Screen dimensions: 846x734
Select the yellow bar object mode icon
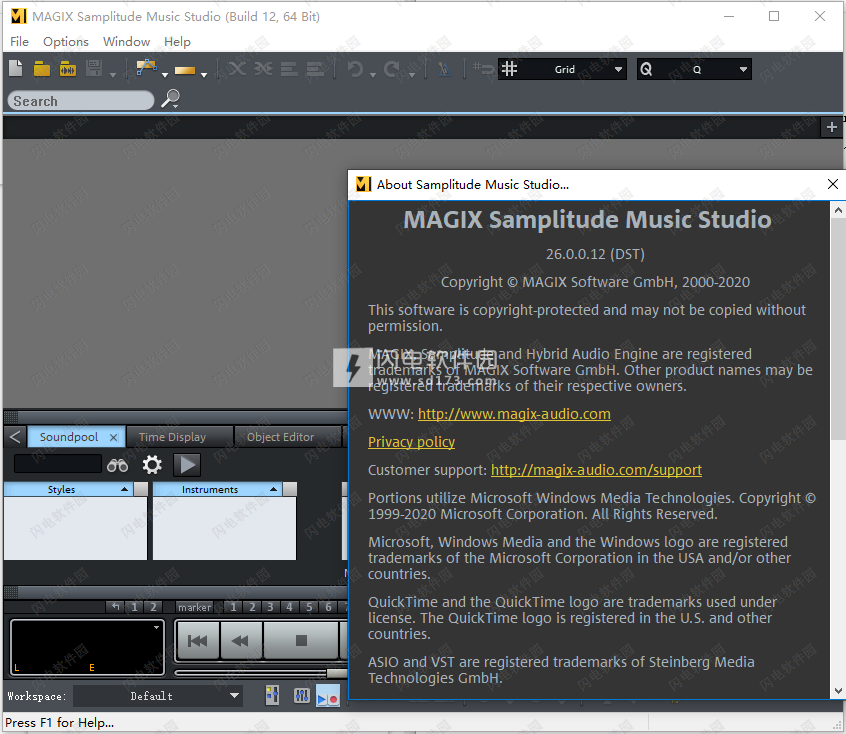click(x=185, y=70)
